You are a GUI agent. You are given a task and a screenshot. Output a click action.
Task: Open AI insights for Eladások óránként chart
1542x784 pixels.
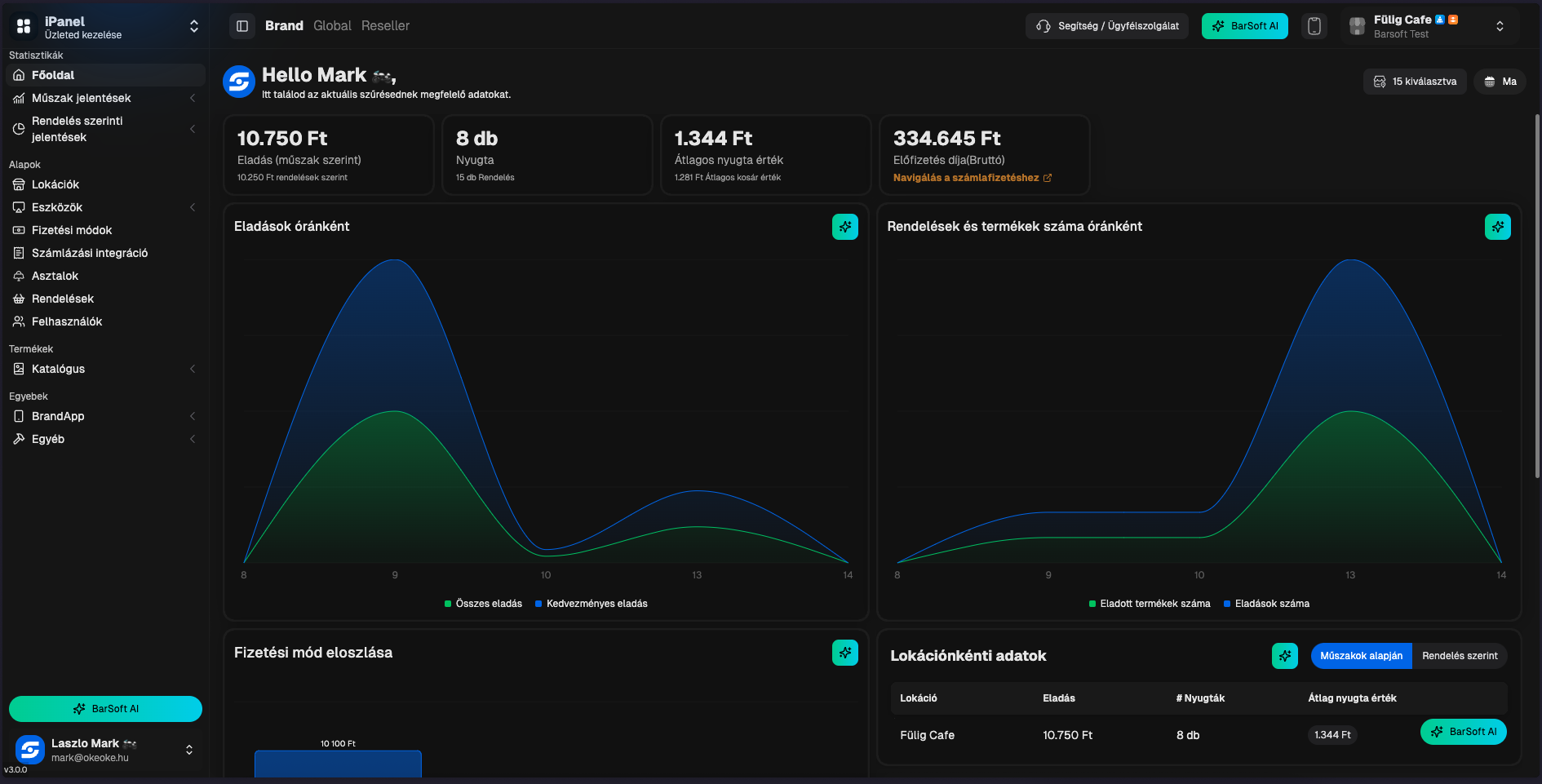[x=844, y=227]
